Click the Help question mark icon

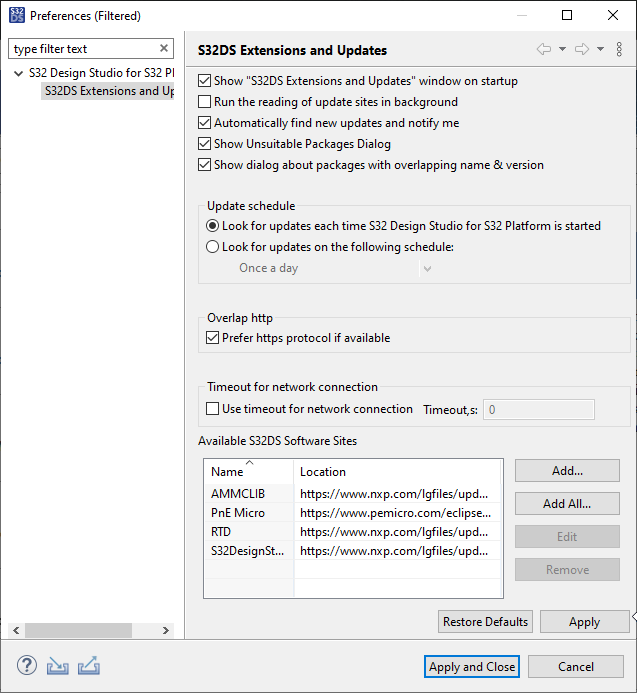coord(27,666)
